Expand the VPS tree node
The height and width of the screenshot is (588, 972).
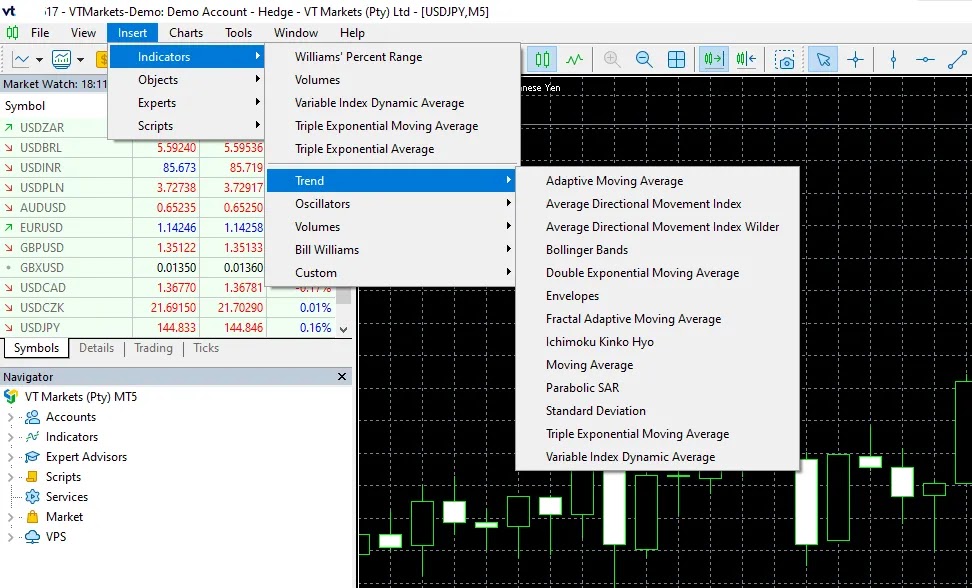coord(10,537)
